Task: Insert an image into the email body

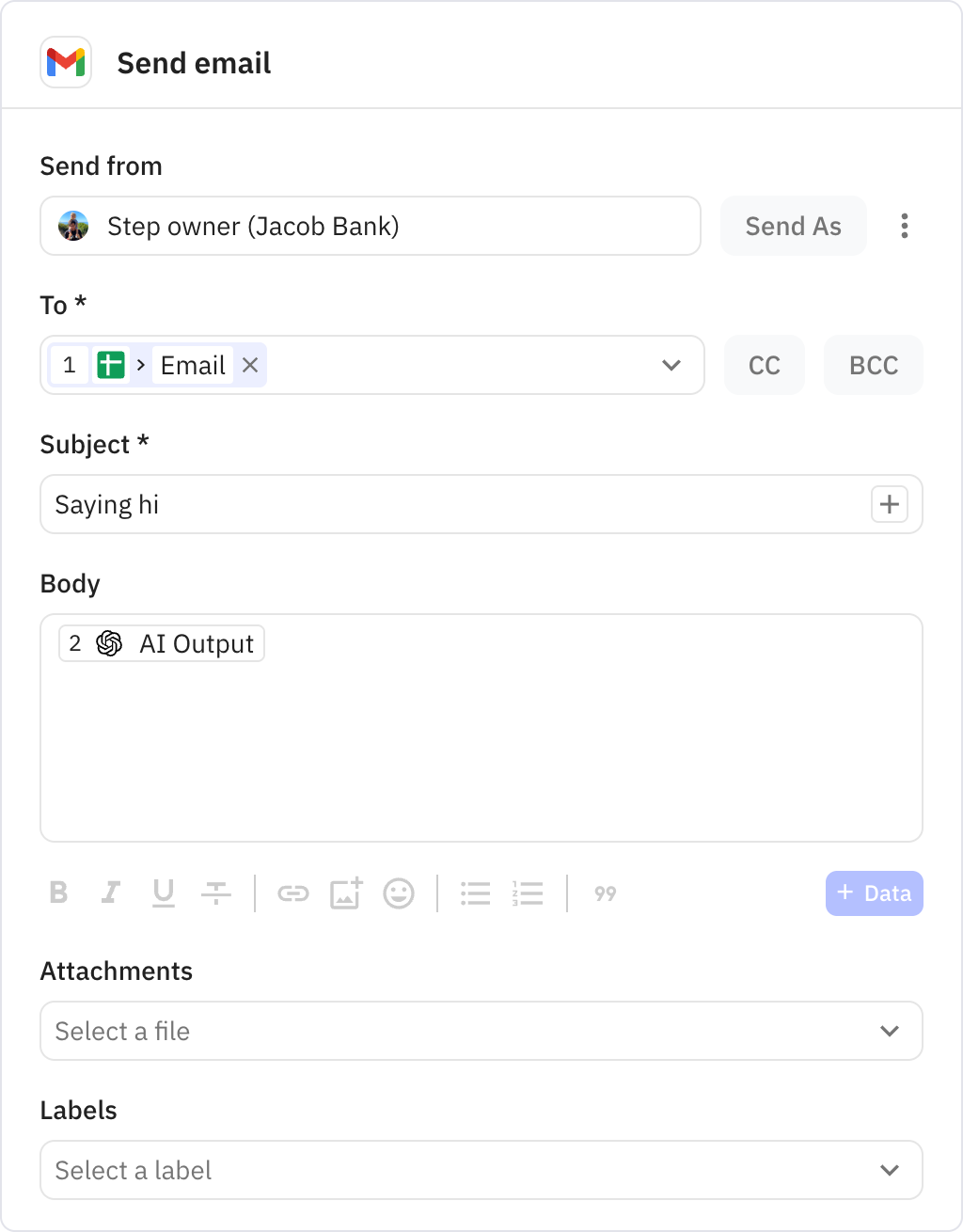Action: 346,893
